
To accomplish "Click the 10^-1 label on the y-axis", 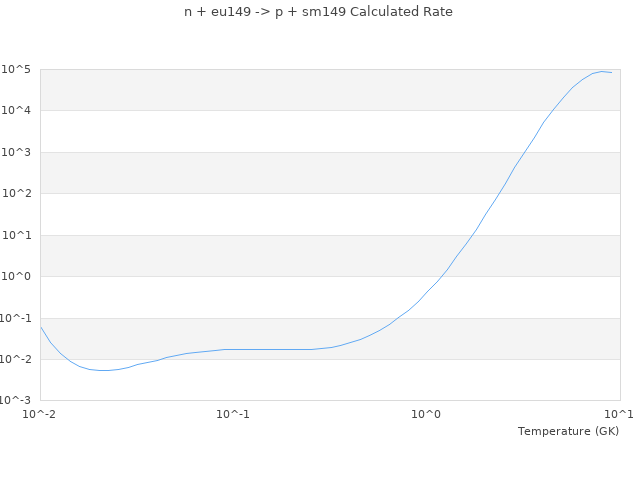I will (x=17, y=318).
